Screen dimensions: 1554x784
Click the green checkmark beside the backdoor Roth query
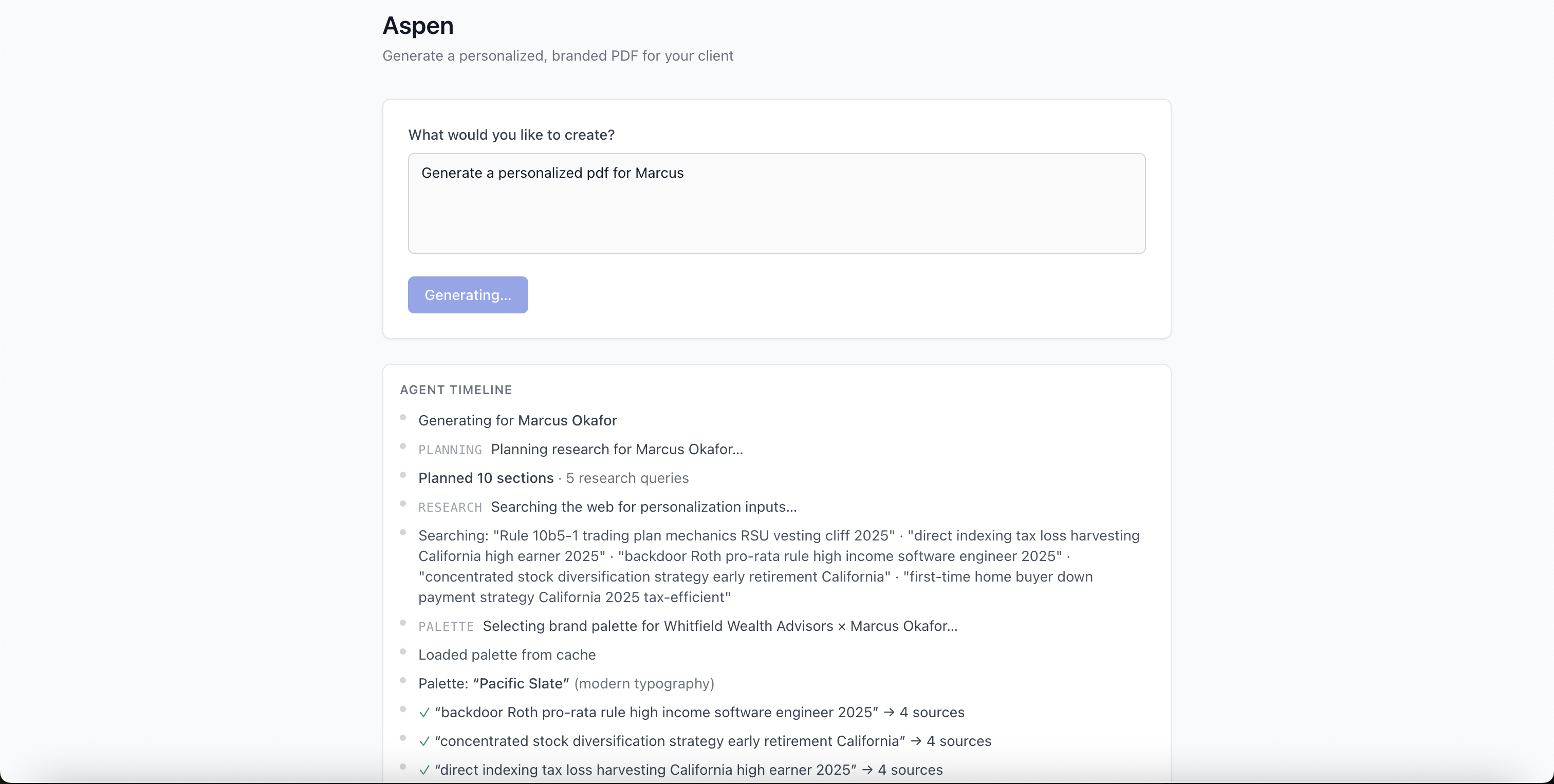pos(424,713)
